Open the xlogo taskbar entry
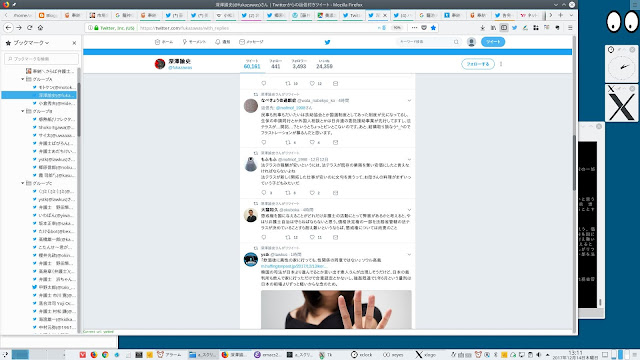 coord(426,355)
